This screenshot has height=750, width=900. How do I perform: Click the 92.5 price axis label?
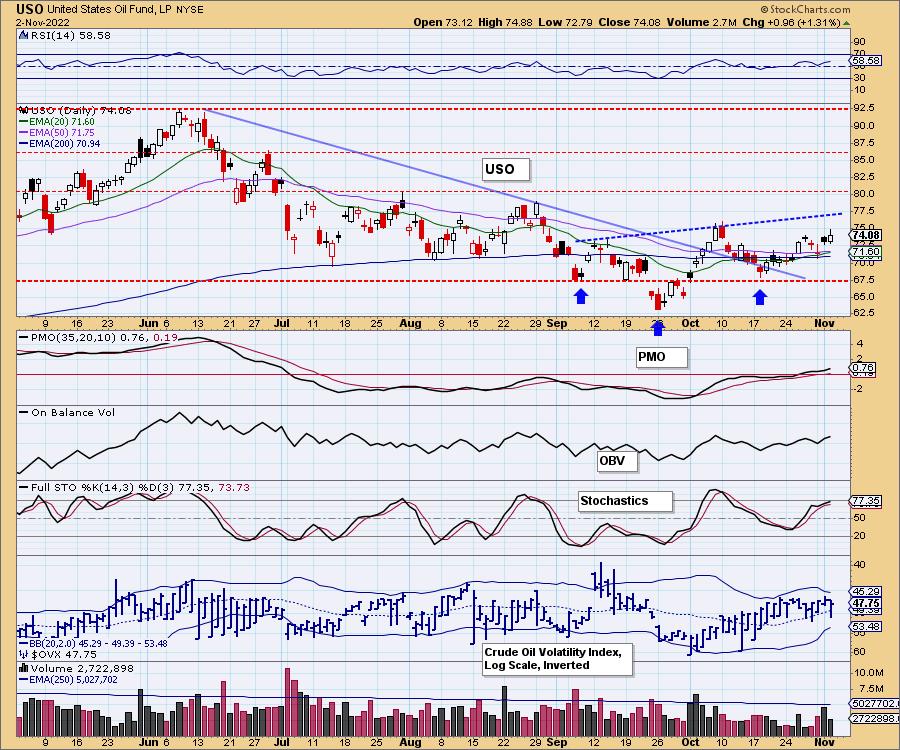click(864, 108)
